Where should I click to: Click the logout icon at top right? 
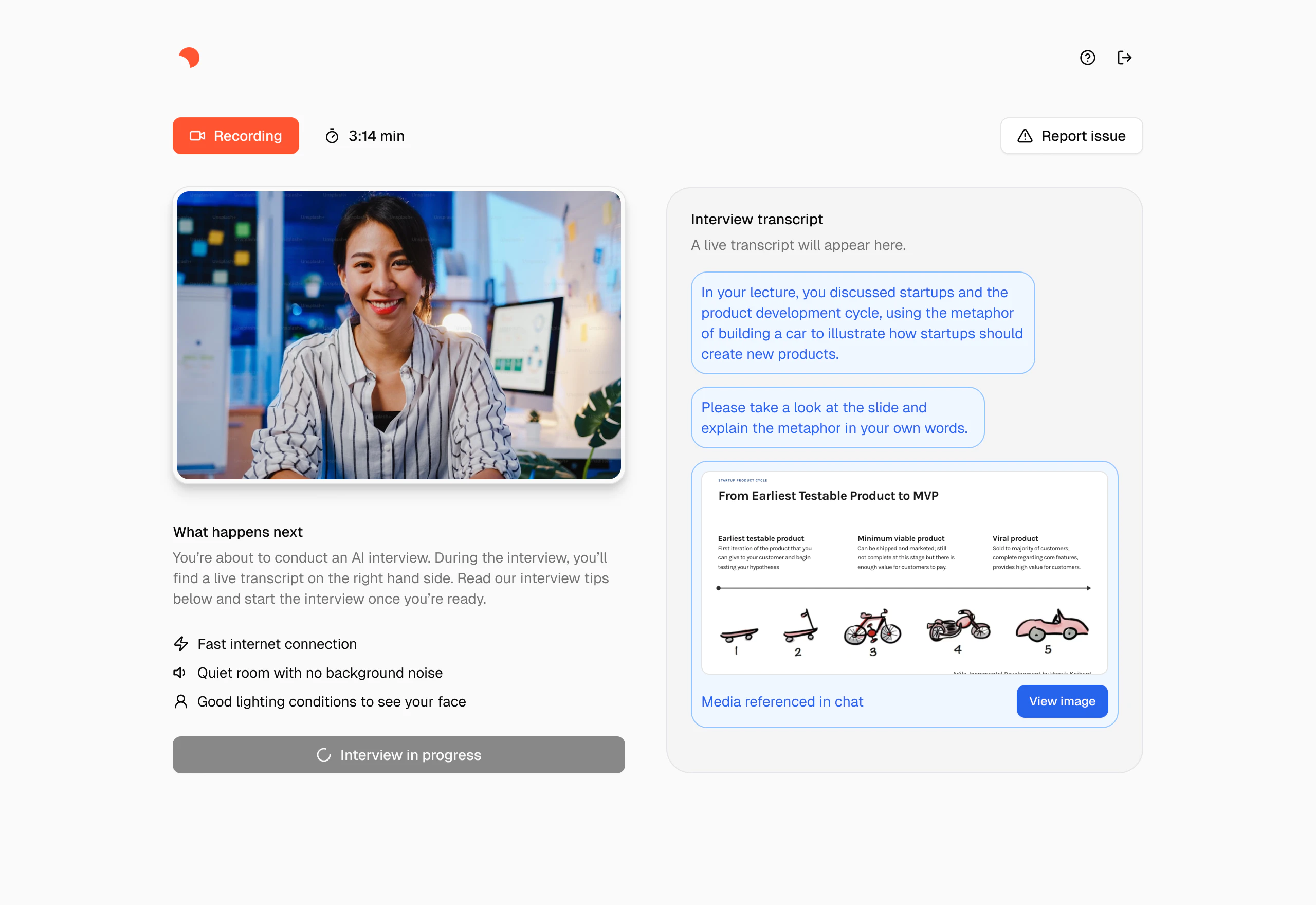click(x=1124, y=57)
